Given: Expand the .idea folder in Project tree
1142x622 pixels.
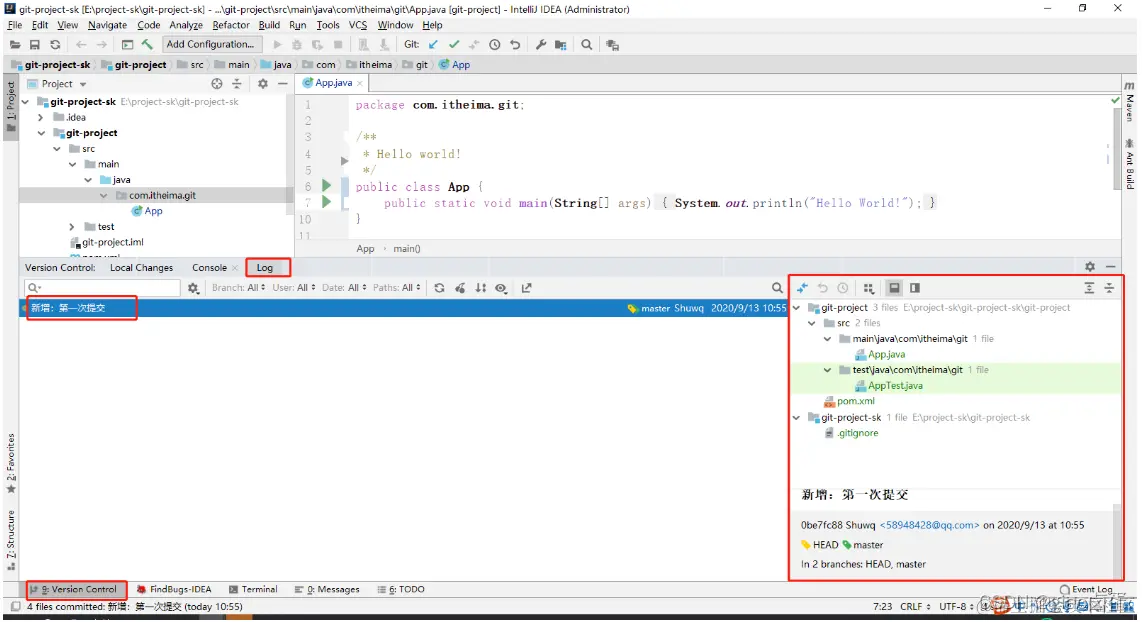Looking at the screenshot, I should click(41, 117).
